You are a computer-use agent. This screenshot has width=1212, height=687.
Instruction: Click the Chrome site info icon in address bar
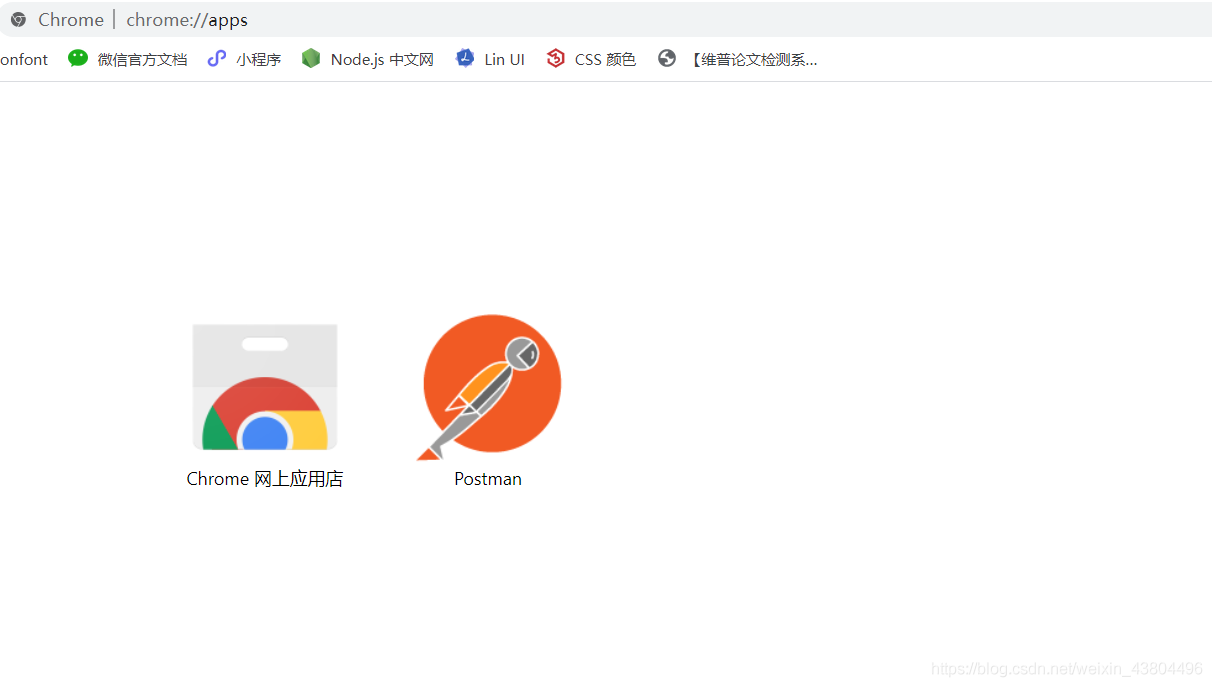(x=18, y=19)
